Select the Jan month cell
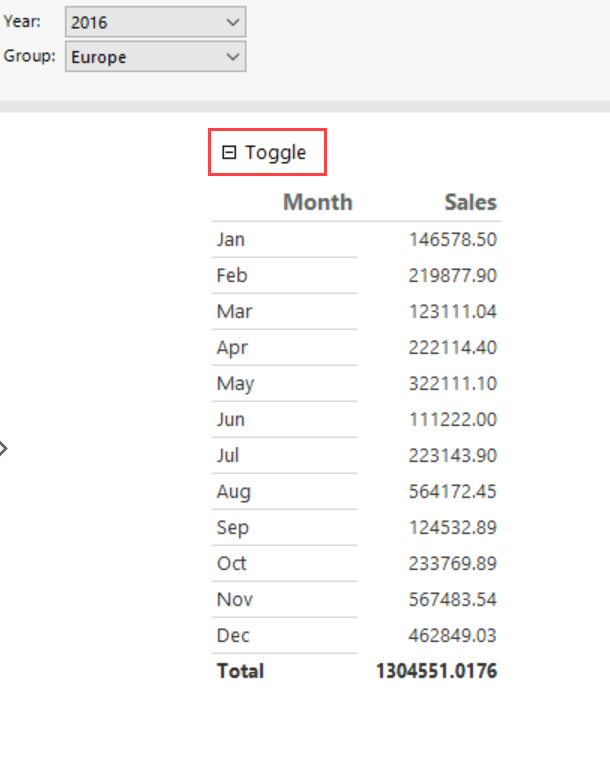 tap(231, 240)
